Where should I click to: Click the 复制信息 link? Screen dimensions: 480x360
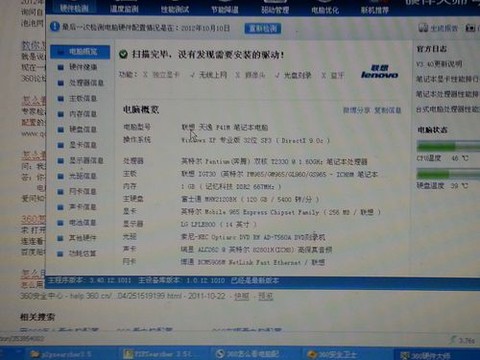click(x=388, y=110)
